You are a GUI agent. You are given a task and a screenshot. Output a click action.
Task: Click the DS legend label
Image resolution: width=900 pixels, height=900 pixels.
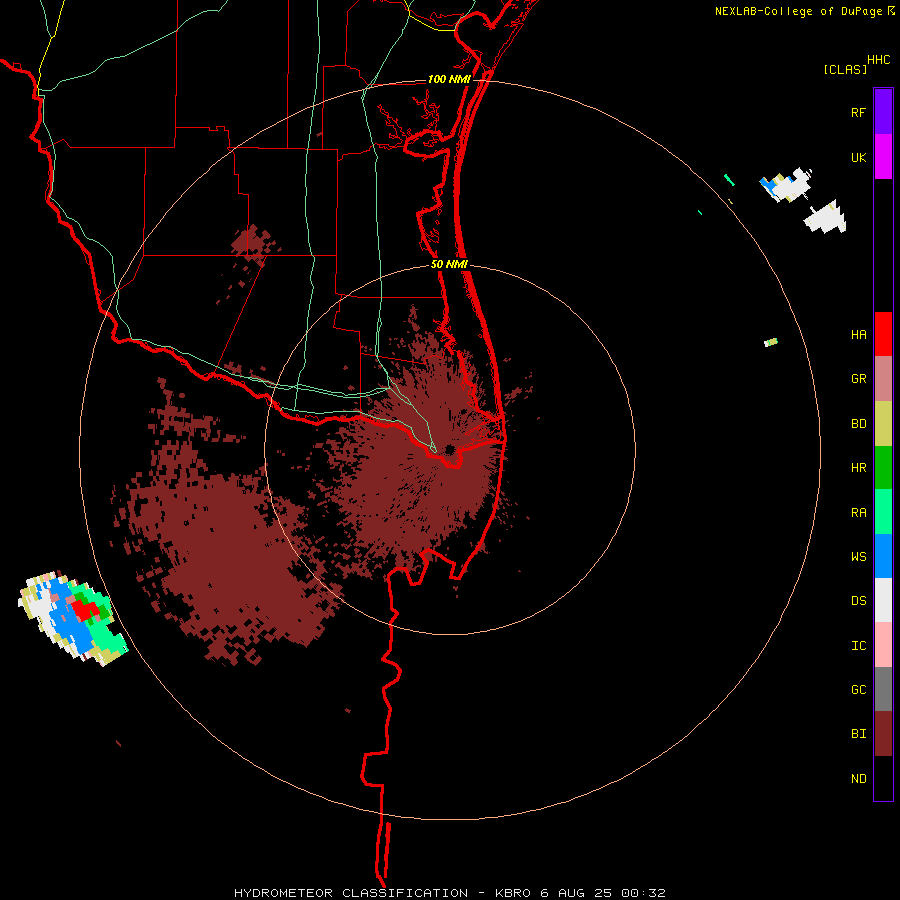point(858,601)
